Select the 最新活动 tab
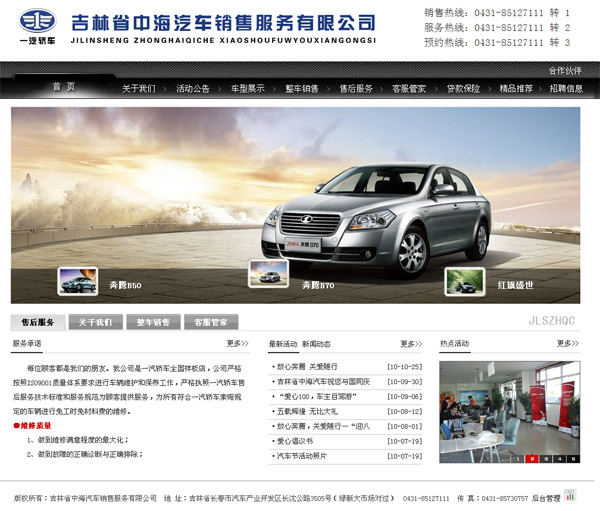Image resolution: width=600 pixels, height=511 pixels. (283, 344)
